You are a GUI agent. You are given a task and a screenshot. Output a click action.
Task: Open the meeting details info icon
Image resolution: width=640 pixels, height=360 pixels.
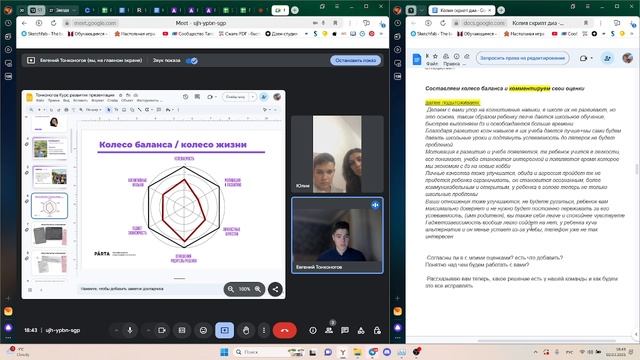pos(313,331)
